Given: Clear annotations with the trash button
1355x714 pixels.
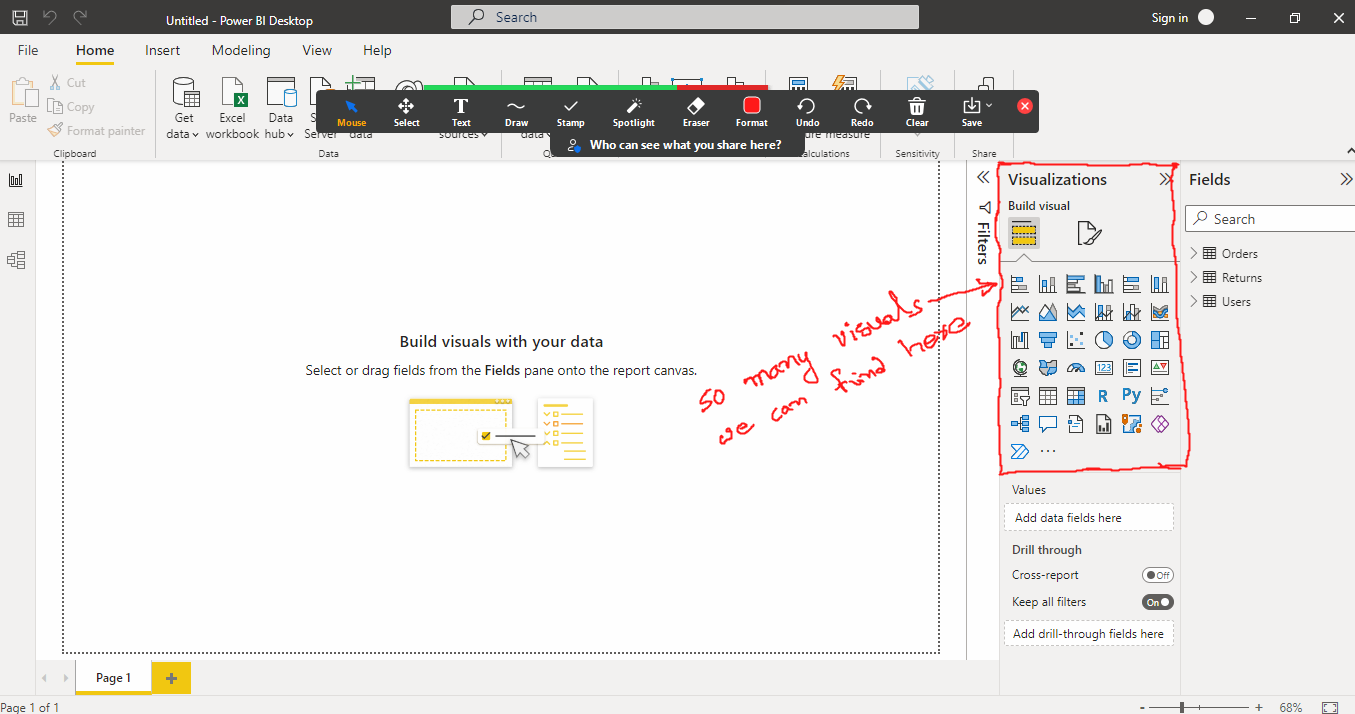Looking at the screenshot, I should (917, 111).
